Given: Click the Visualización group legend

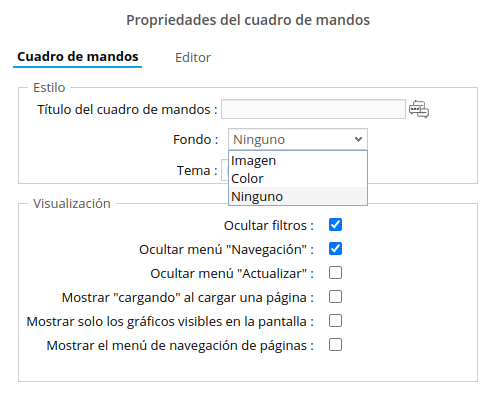Looking at the screenshot, I should tap(72, 203).
